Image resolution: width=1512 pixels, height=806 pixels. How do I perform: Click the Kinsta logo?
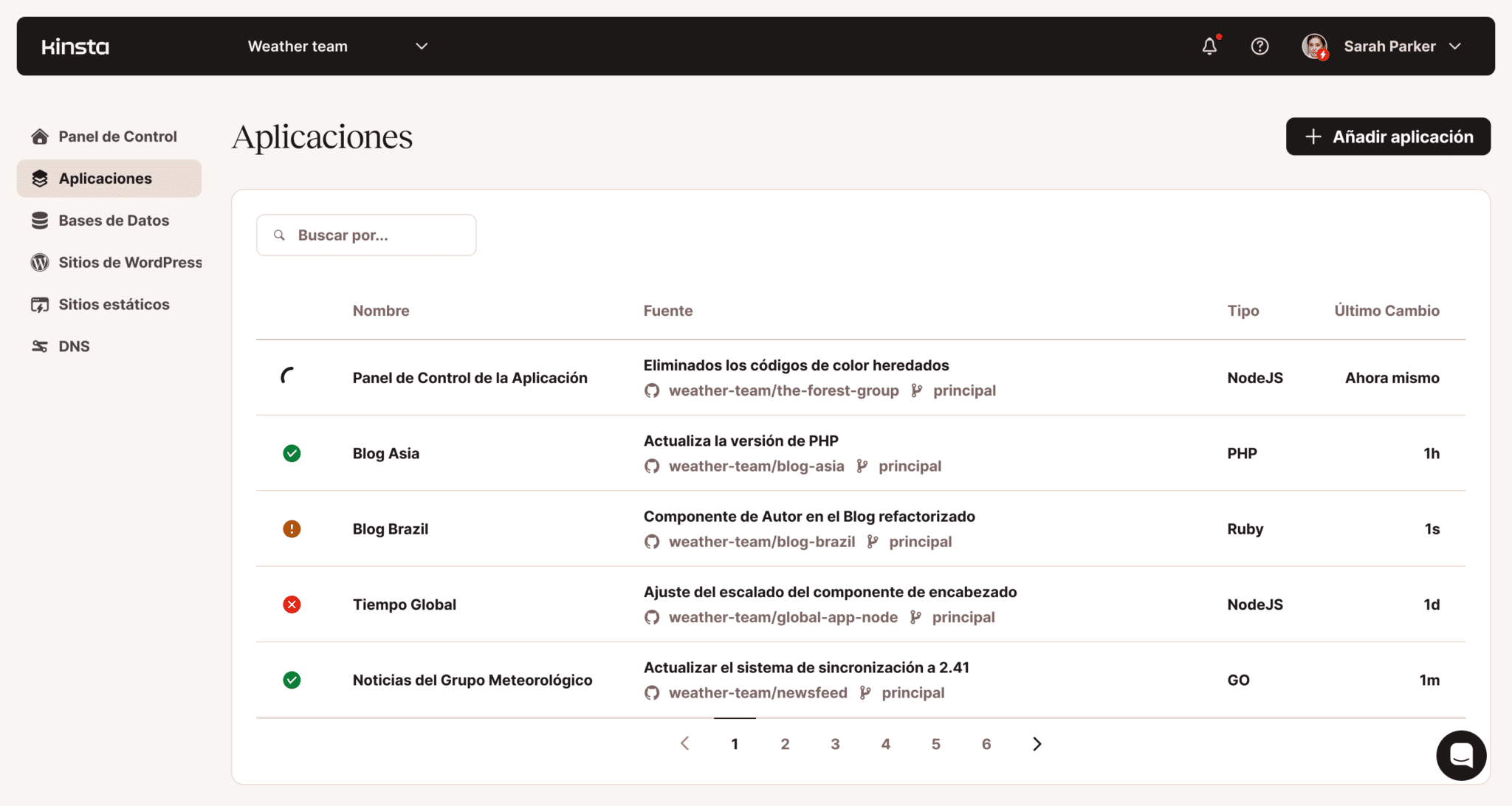75,46
